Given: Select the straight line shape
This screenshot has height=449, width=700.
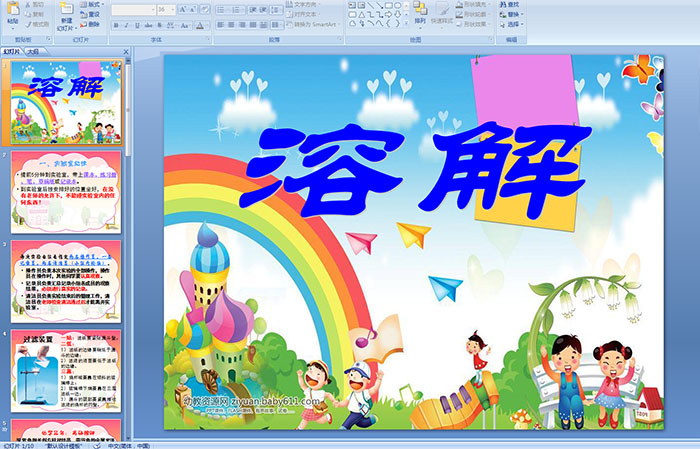Looking at the screenshot, I should click(371, 5).
